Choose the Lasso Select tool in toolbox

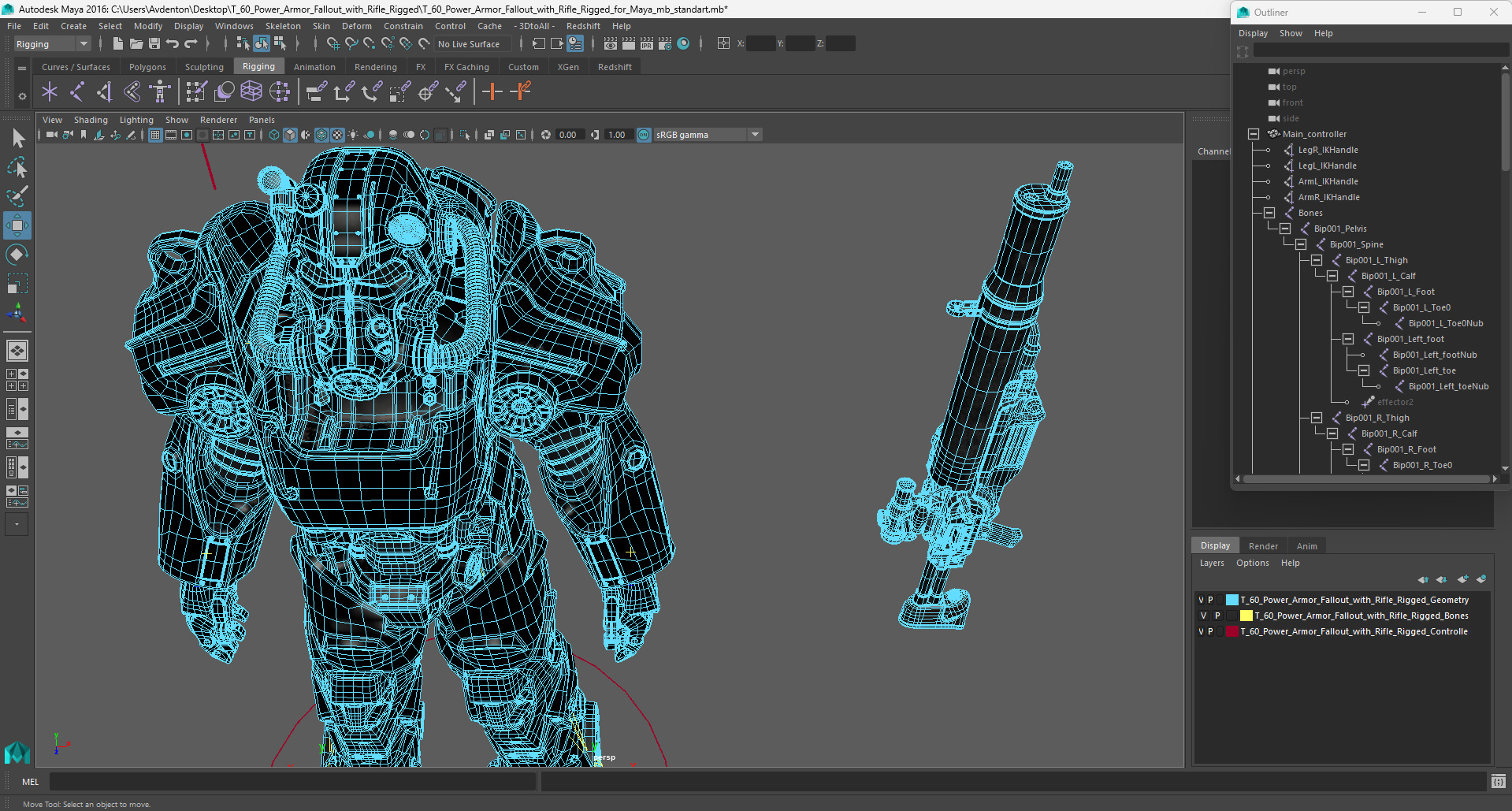(x=17, y=168)
